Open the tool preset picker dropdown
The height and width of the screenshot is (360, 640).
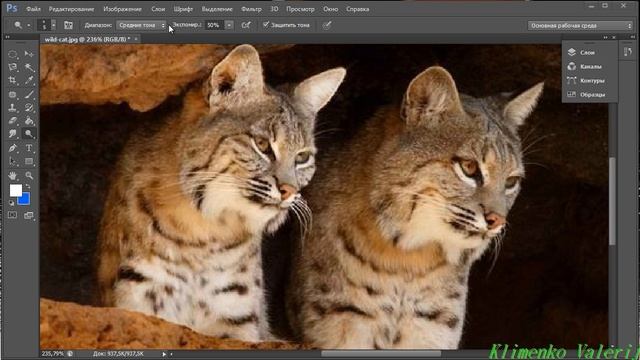pos(29,25)
